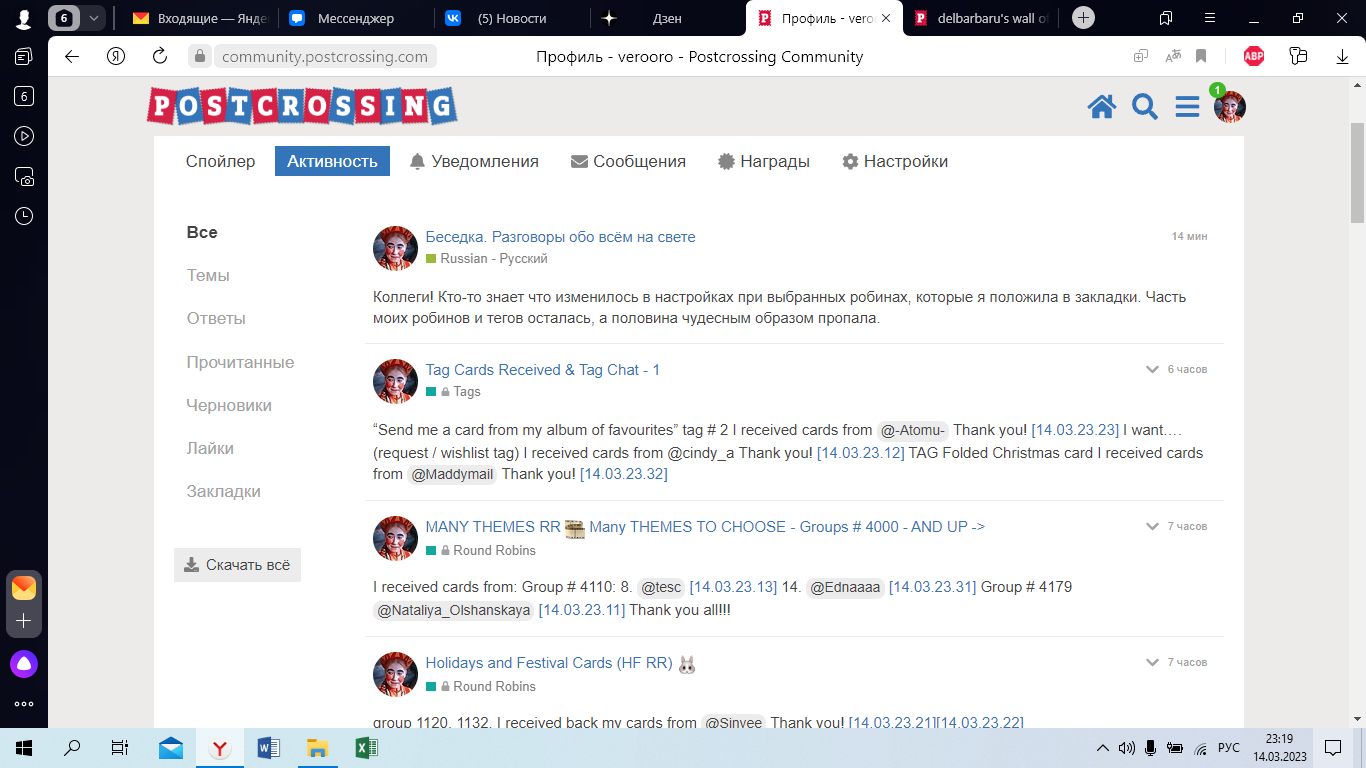Filter activity by Темы

[x=208, y=275]
